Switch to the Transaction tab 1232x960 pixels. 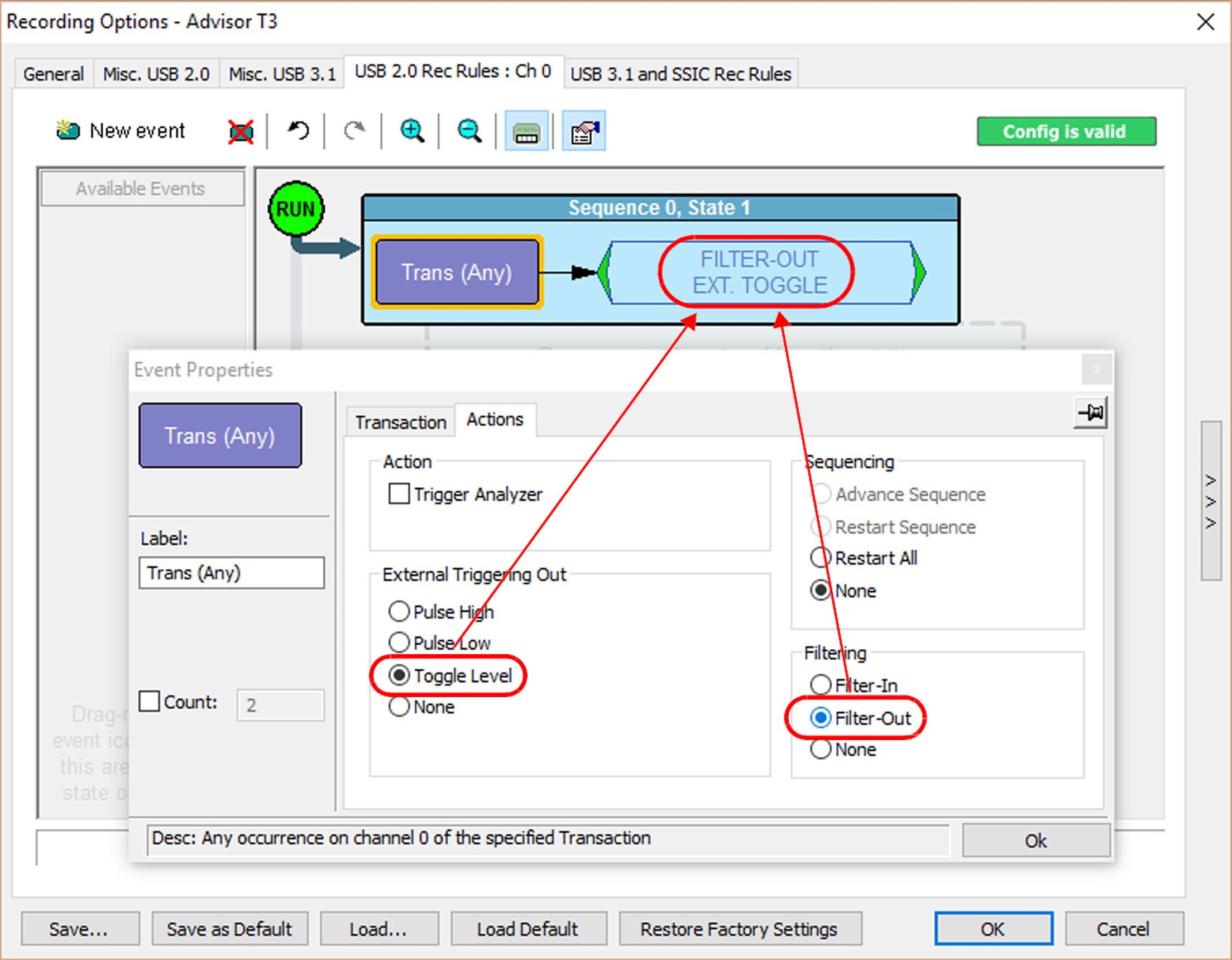[400, 423]
